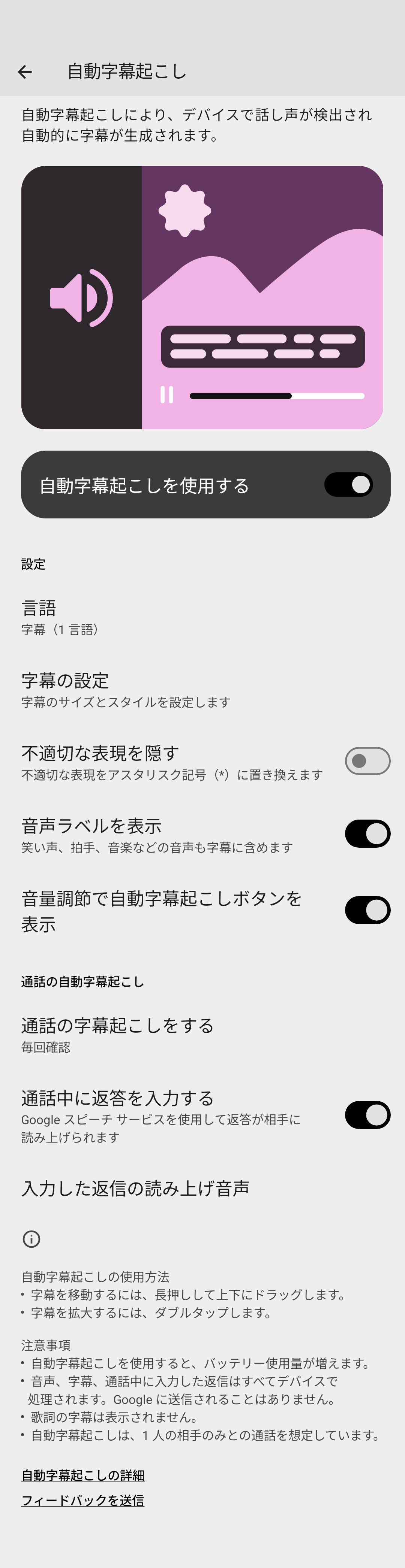Tap the caption bubble in illustration

click(262, 347)
